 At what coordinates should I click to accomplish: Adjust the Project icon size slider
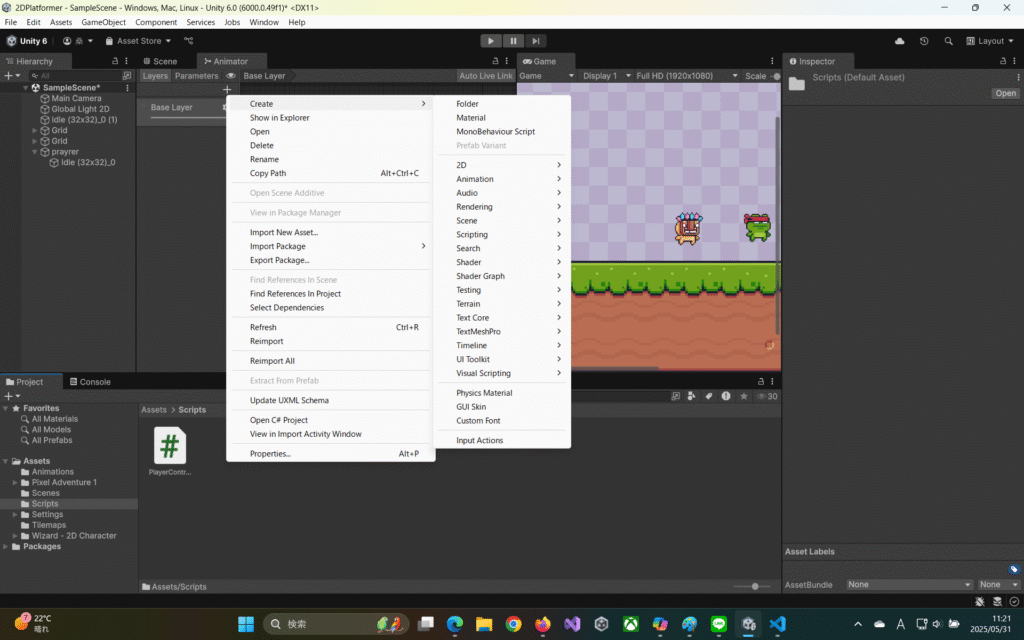tap(755, 586)
